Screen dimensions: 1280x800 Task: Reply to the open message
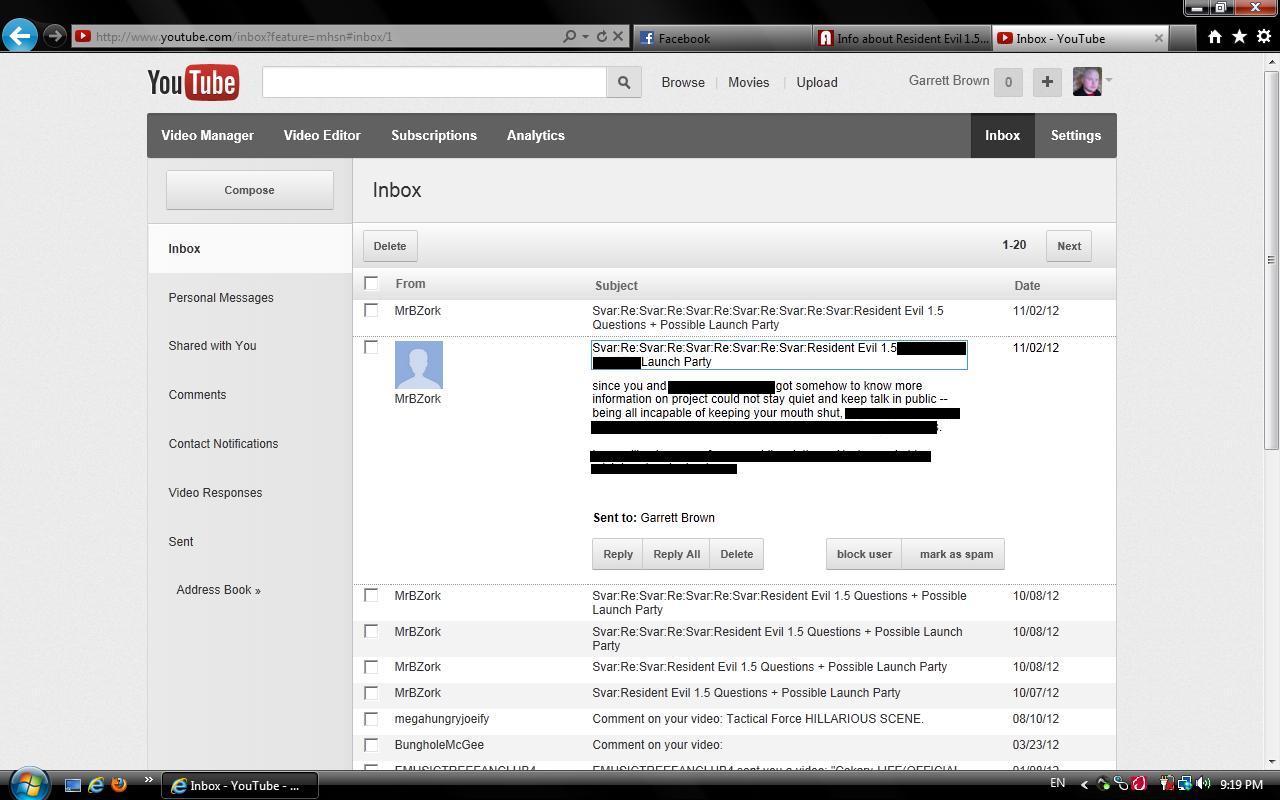pos(618,554)
